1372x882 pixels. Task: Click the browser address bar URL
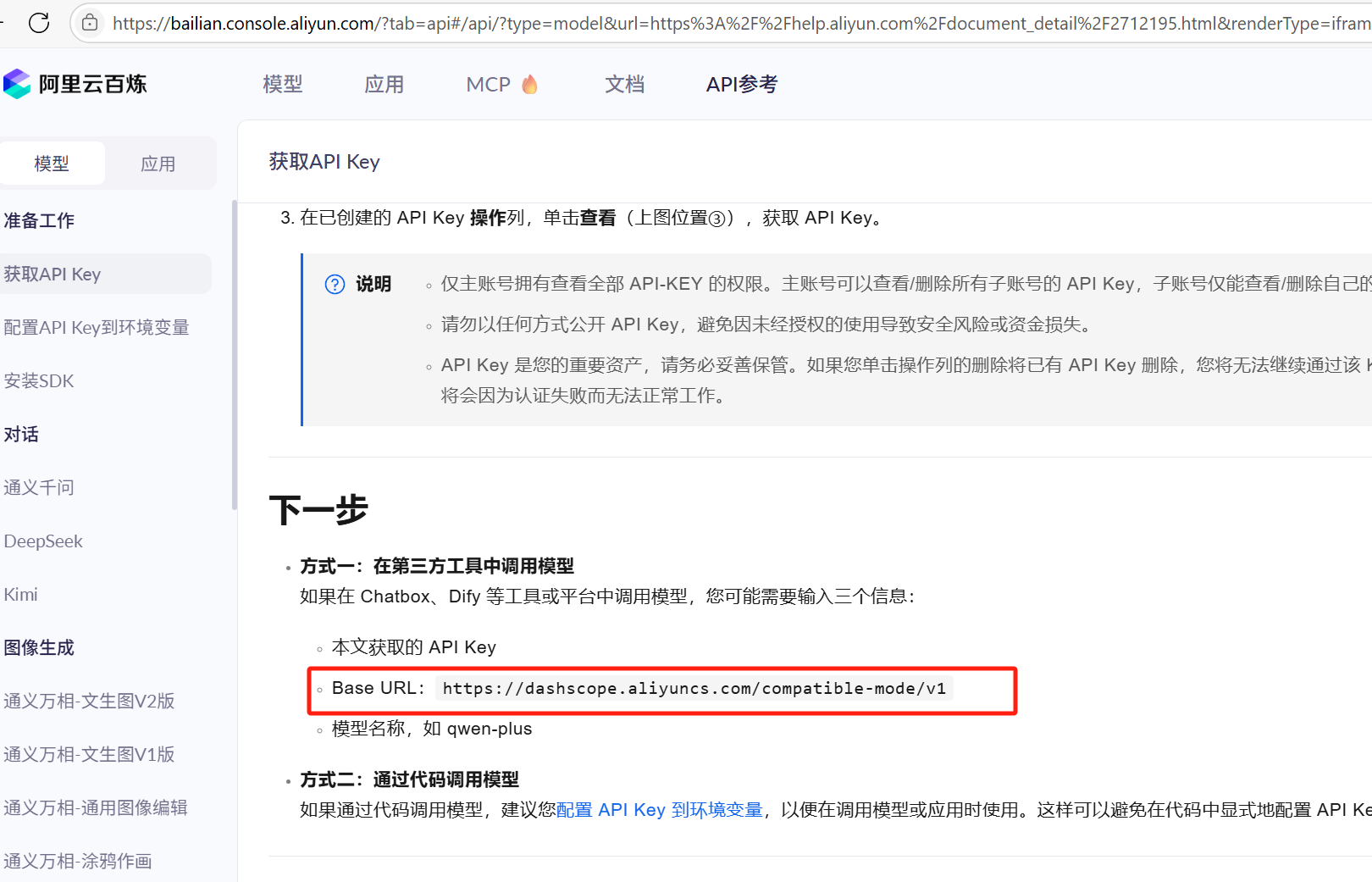coord(741,23)
